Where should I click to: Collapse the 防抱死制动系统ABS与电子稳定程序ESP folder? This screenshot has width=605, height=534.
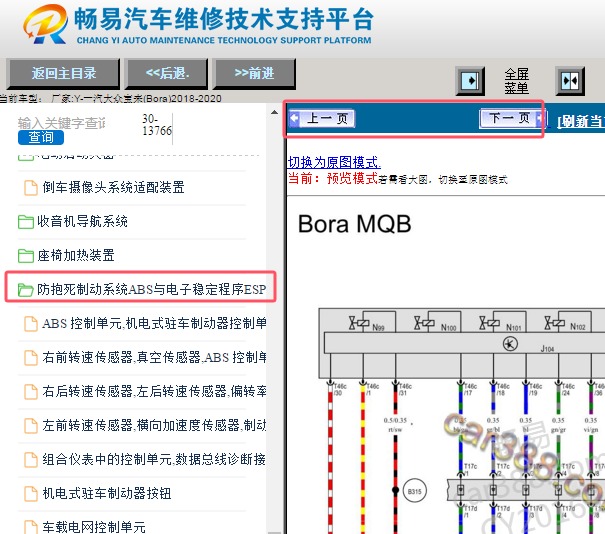click(151, 289)
